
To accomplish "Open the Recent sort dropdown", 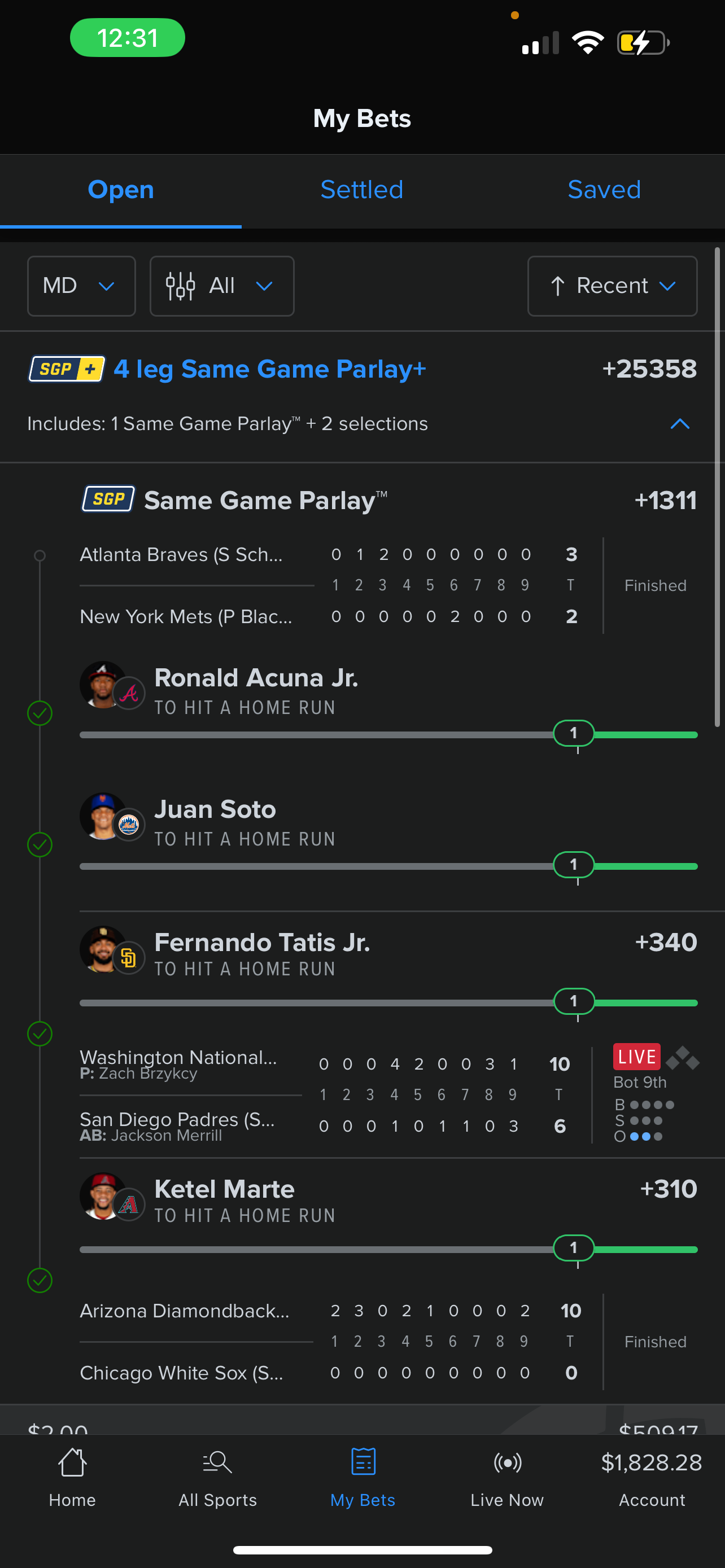I will point(612,286).
